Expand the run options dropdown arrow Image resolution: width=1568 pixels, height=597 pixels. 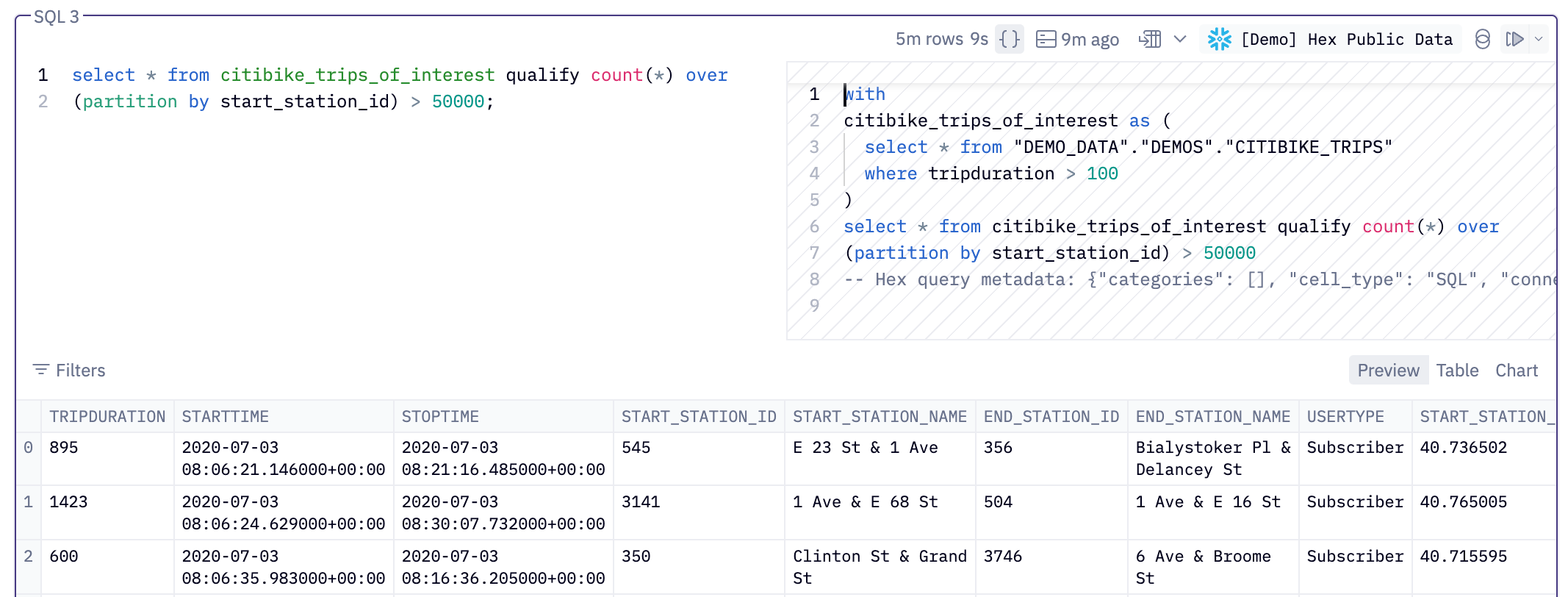click(1539, 39)
